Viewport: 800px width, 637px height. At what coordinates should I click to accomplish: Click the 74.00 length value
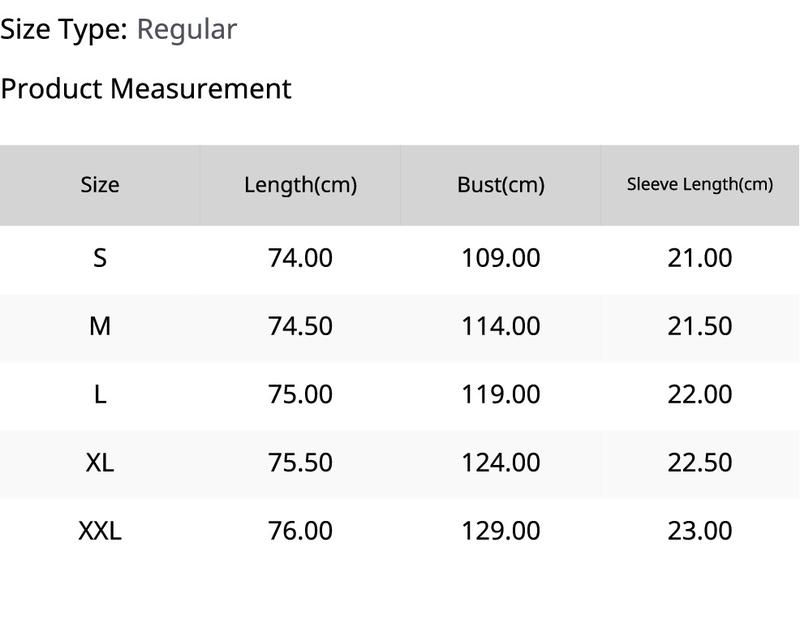click(x=300, y=258)
